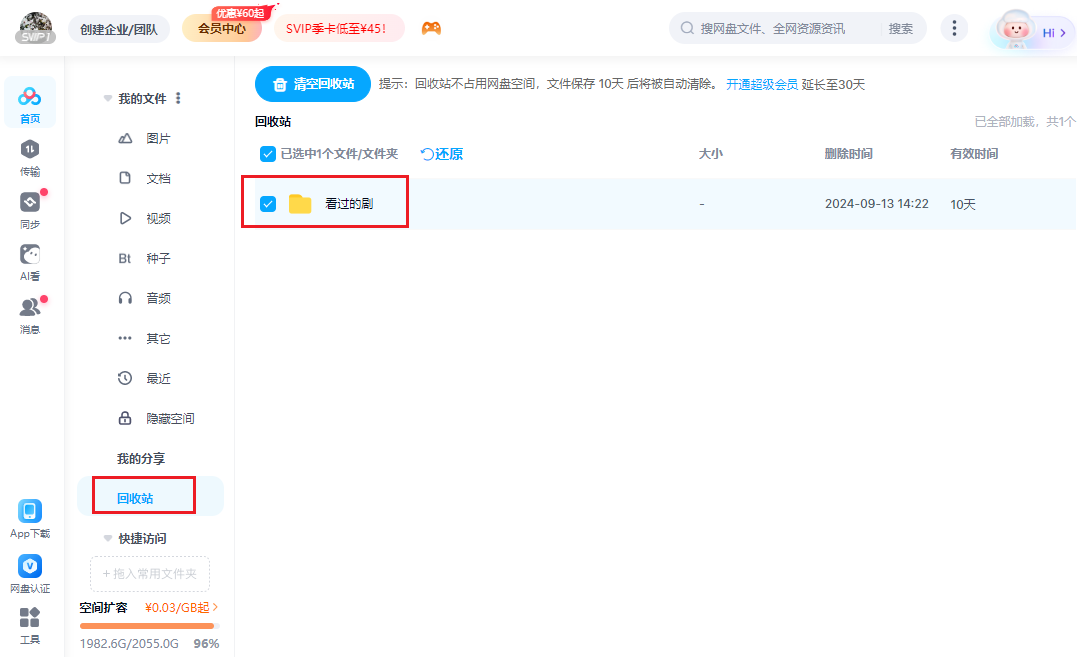Click the game controller icon in the top bar
The width and height of the screenshot is (1077, 657).
coord(434,28)
